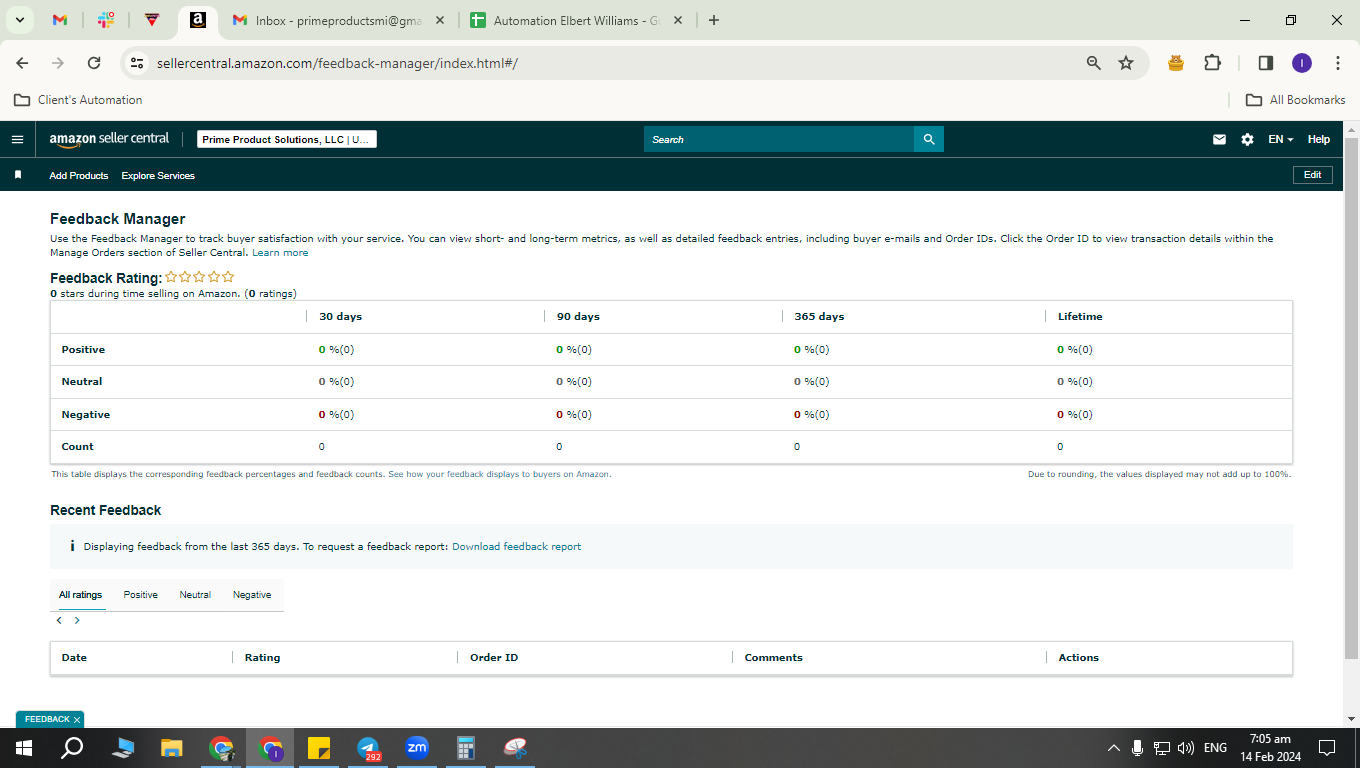This screenshot has width=1360, height=768.
Task: Open the notification center icon
Action: (1327, 748)
